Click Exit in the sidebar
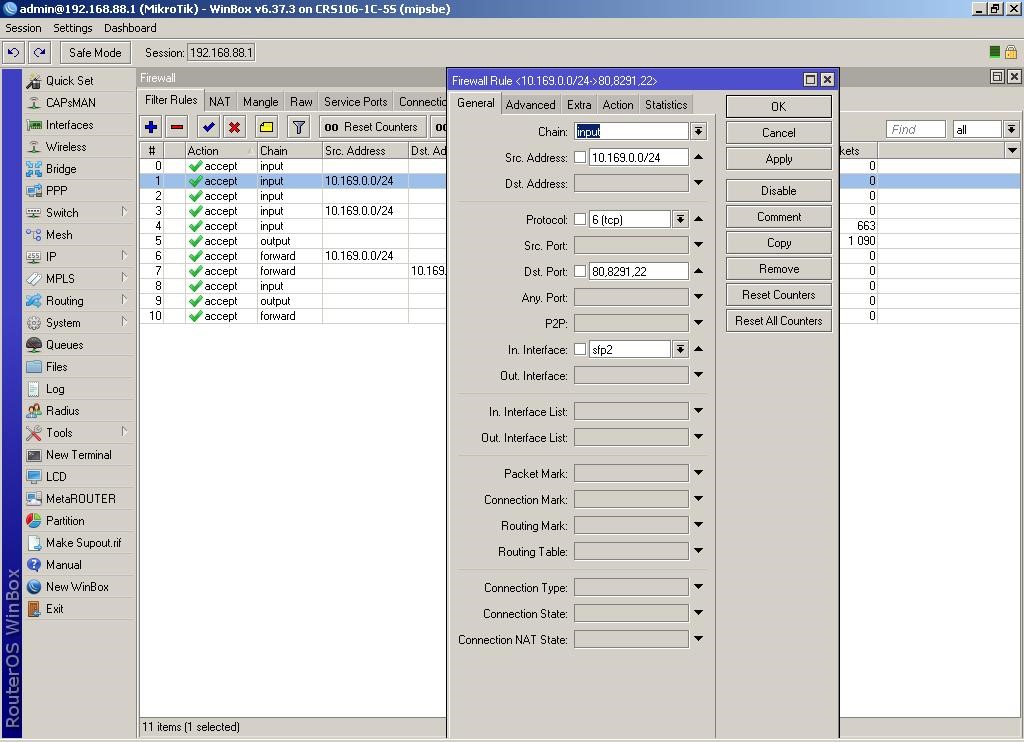Image resolution: width=1024 pixels, height=742 pixels. pyautogui.click(x=54, y=608)
